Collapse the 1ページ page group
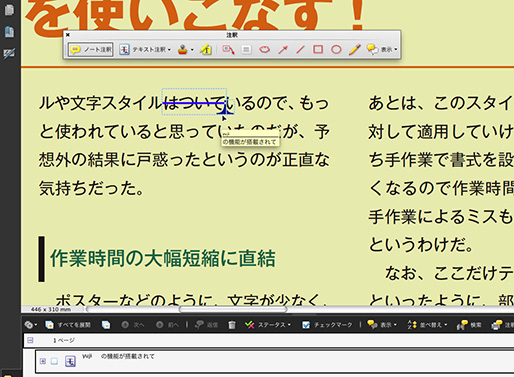 click(x=30, y=340)
